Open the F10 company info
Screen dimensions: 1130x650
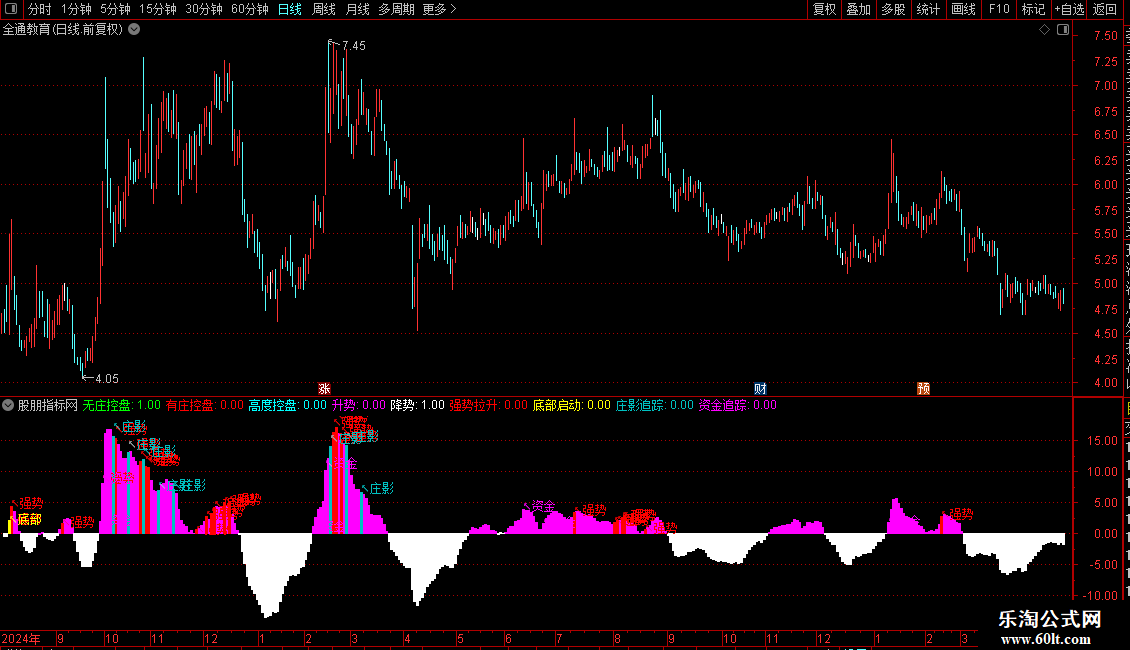tap(999, 9)
